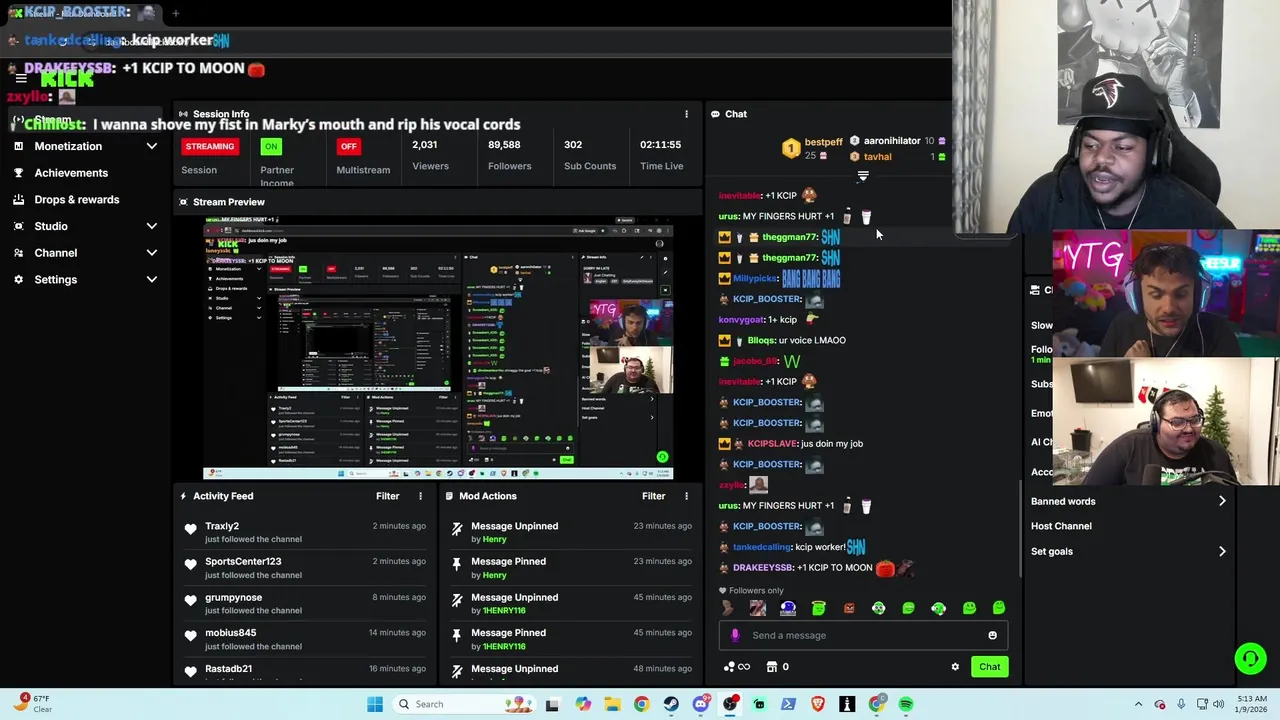This screenshot has height=720, width=1280.
Task: Open Spotify from the taskbar
Action: [x=905, y=704]
